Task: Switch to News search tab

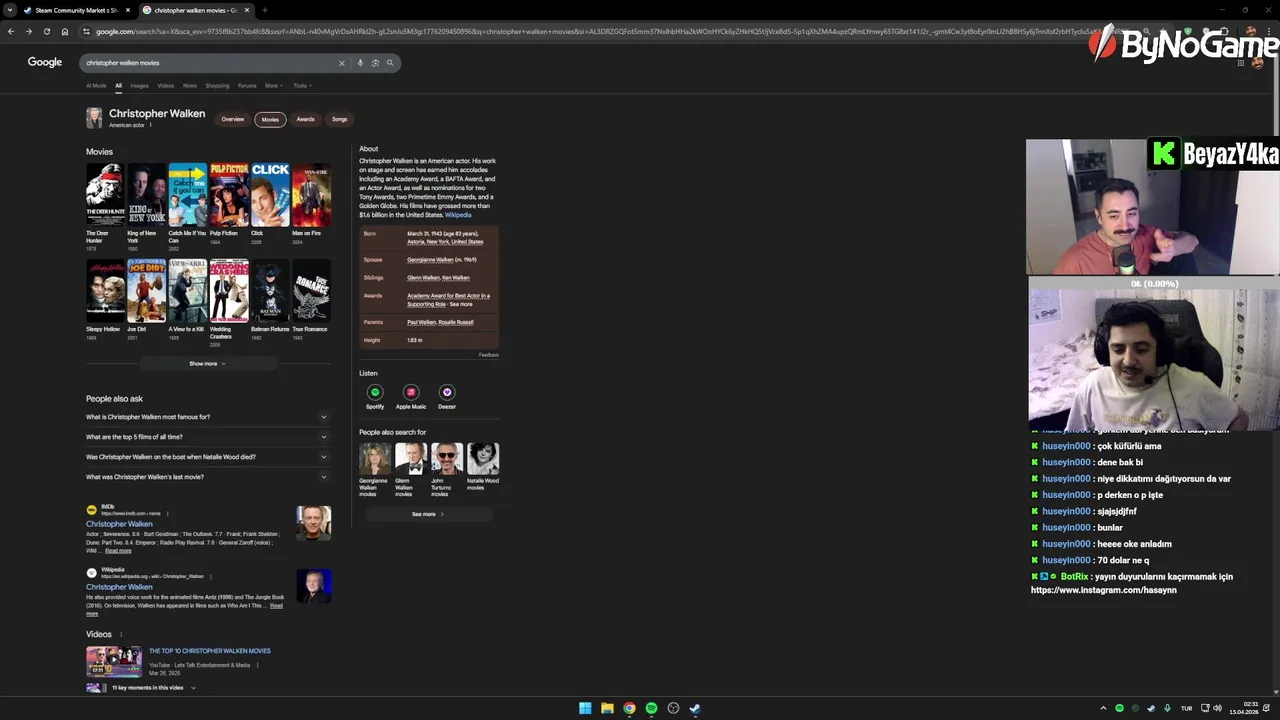Action: (190, 86)
